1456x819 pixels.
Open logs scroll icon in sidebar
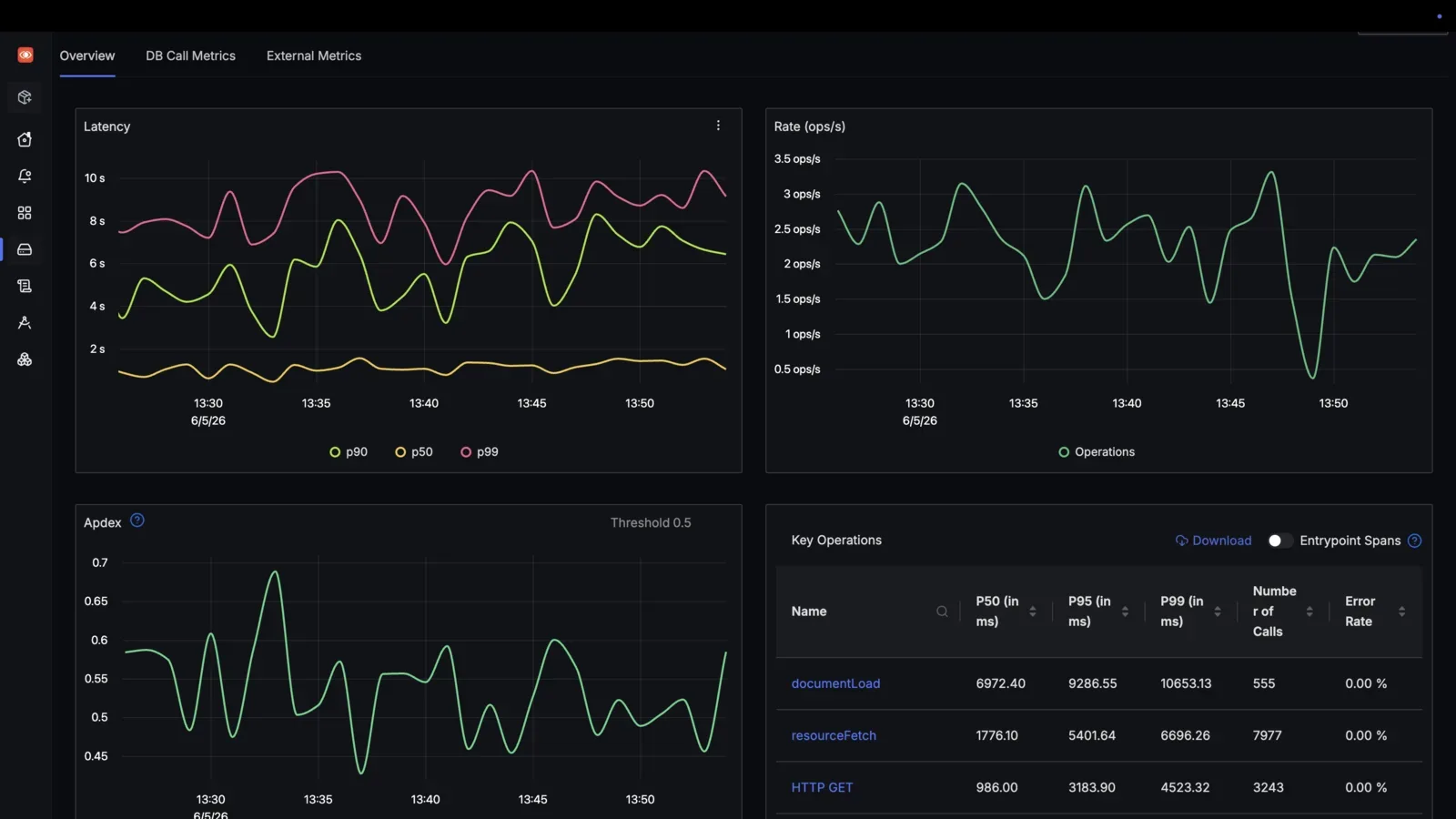click(x=25, y=286)
